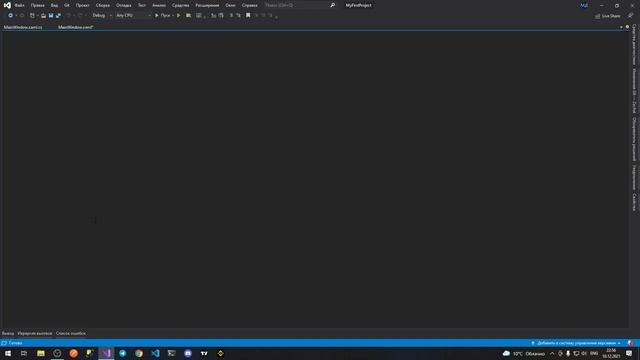This screenshot has height=360, width=640.
Task: Click the orange round taskbar icon
Action: pos(73,353)
